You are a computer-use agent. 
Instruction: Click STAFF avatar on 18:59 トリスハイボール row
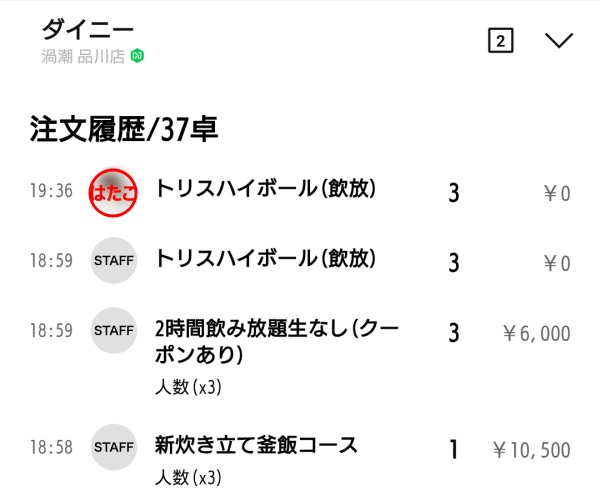113,261
